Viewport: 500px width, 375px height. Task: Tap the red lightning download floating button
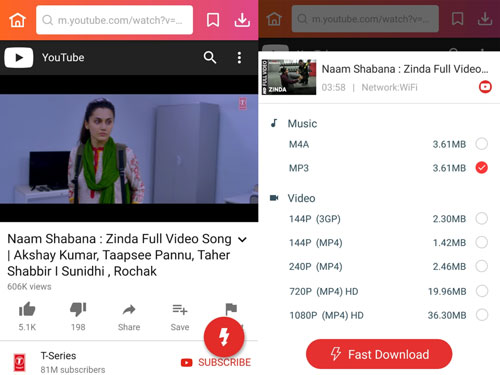click(224, 337)
